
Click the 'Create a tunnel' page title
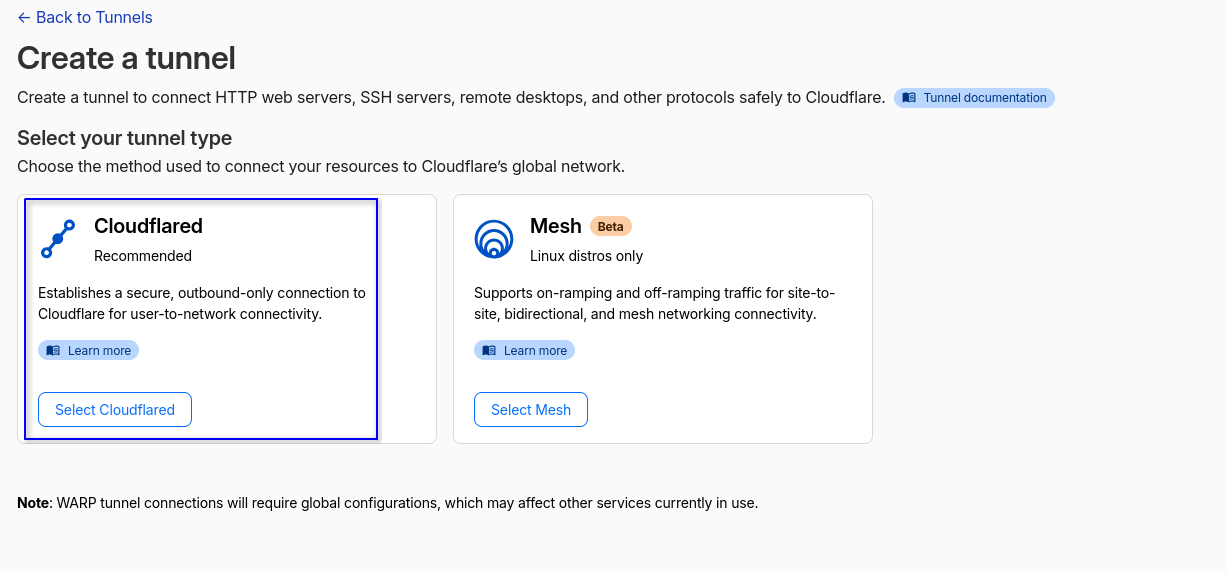pos(126,58)
